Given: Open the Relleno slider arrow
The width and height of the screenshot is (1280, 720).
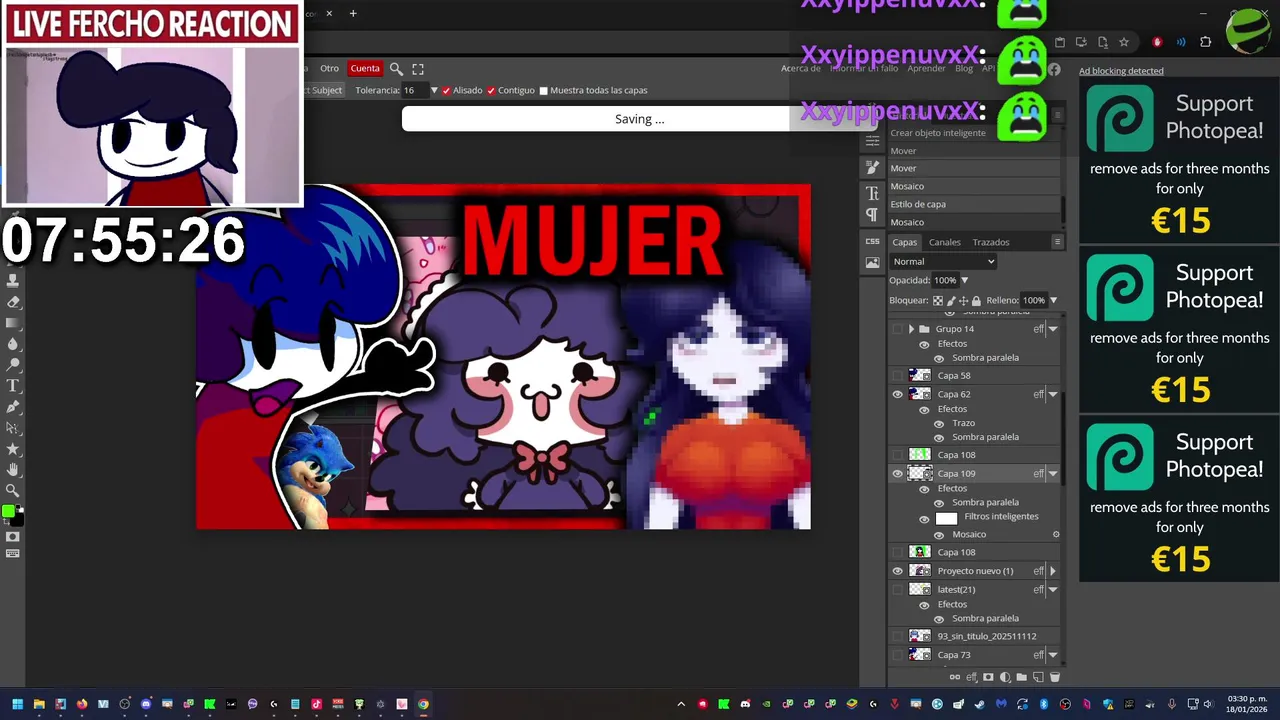Looking at the screenshot, I should (1053, 300).
